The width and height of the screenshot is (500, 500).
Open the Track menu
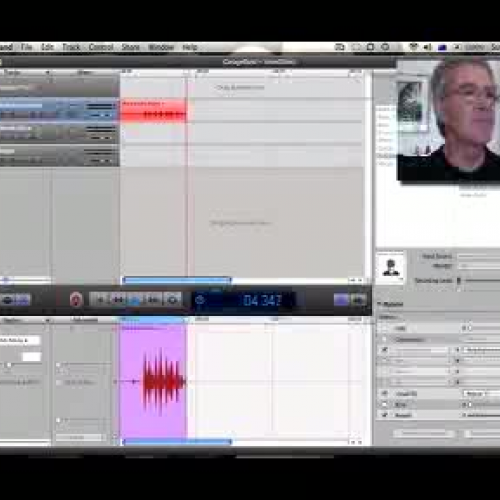(x=71, y=47)
